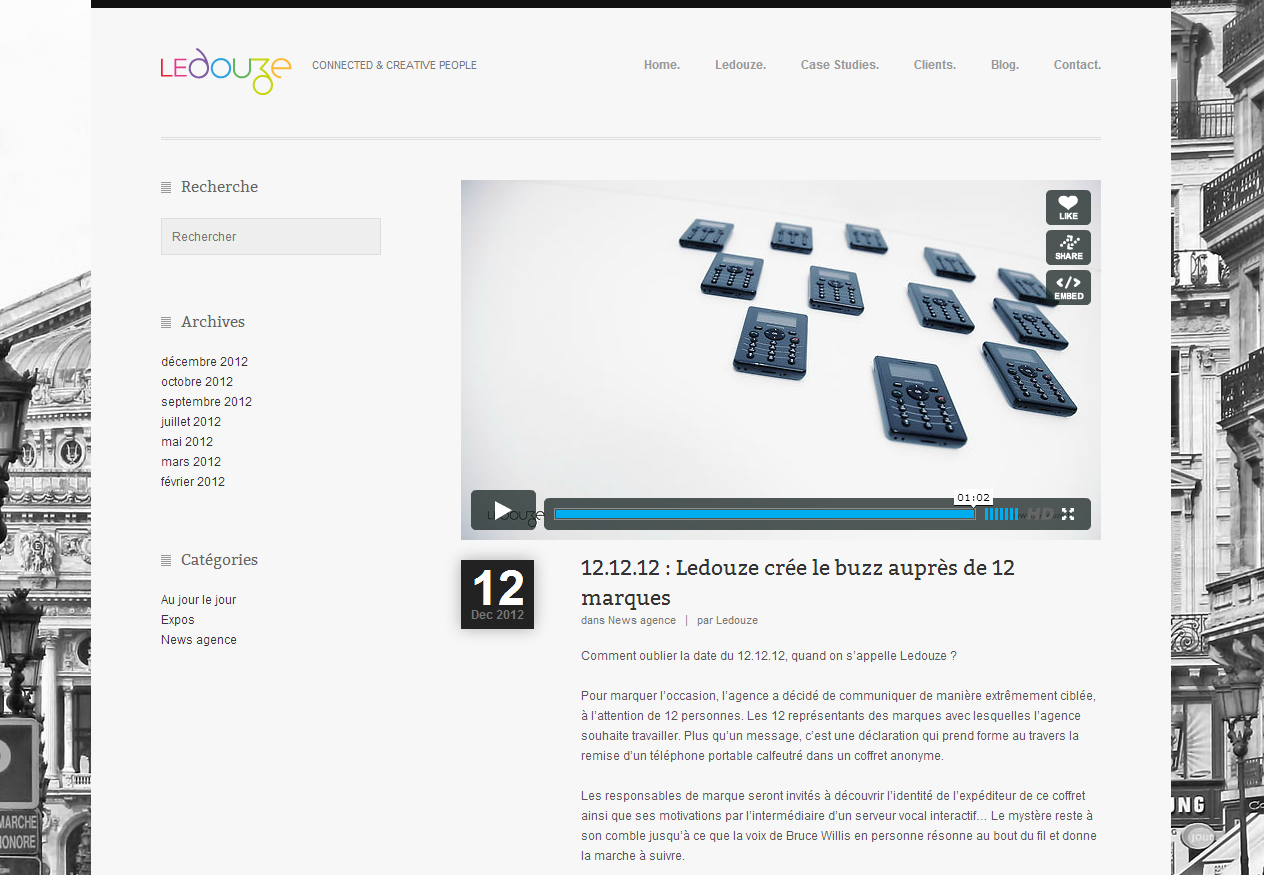Click the Recherche sidebar heading
The image size is (1265, 875).
click(219, 187)
